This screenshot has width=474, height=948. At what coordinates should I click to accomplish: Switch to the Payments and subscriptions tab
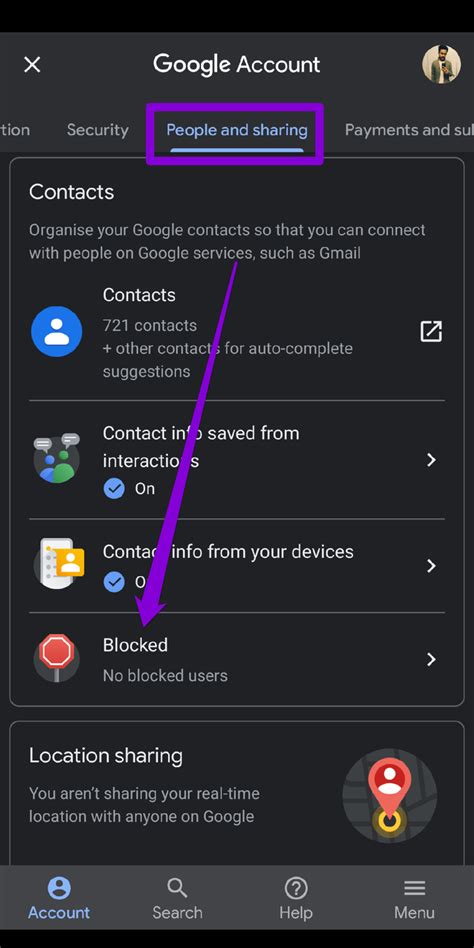(409, 130)
